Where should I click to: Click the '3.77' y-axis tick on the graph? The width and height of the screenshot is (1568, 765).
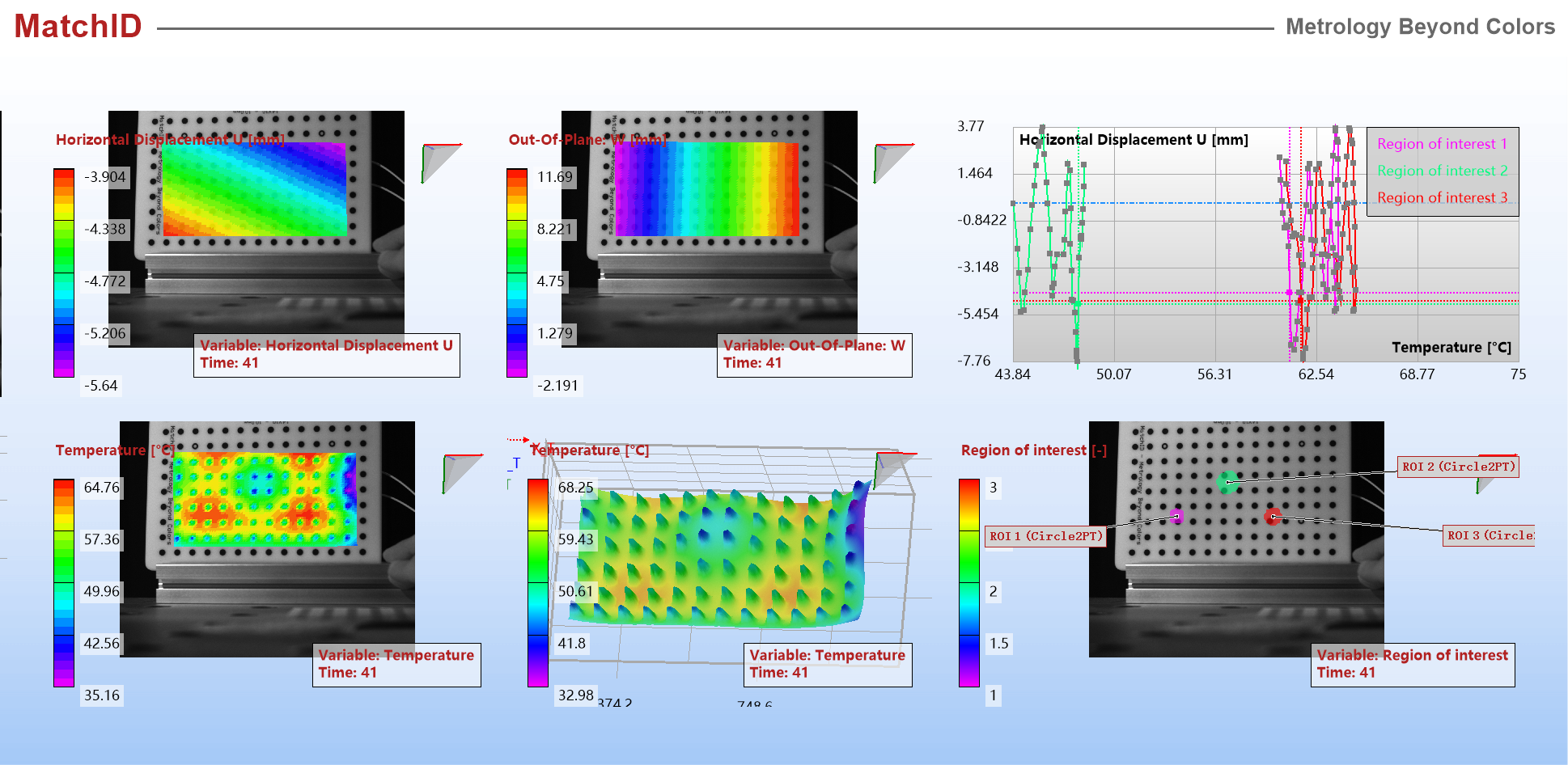tap(971, 126)
